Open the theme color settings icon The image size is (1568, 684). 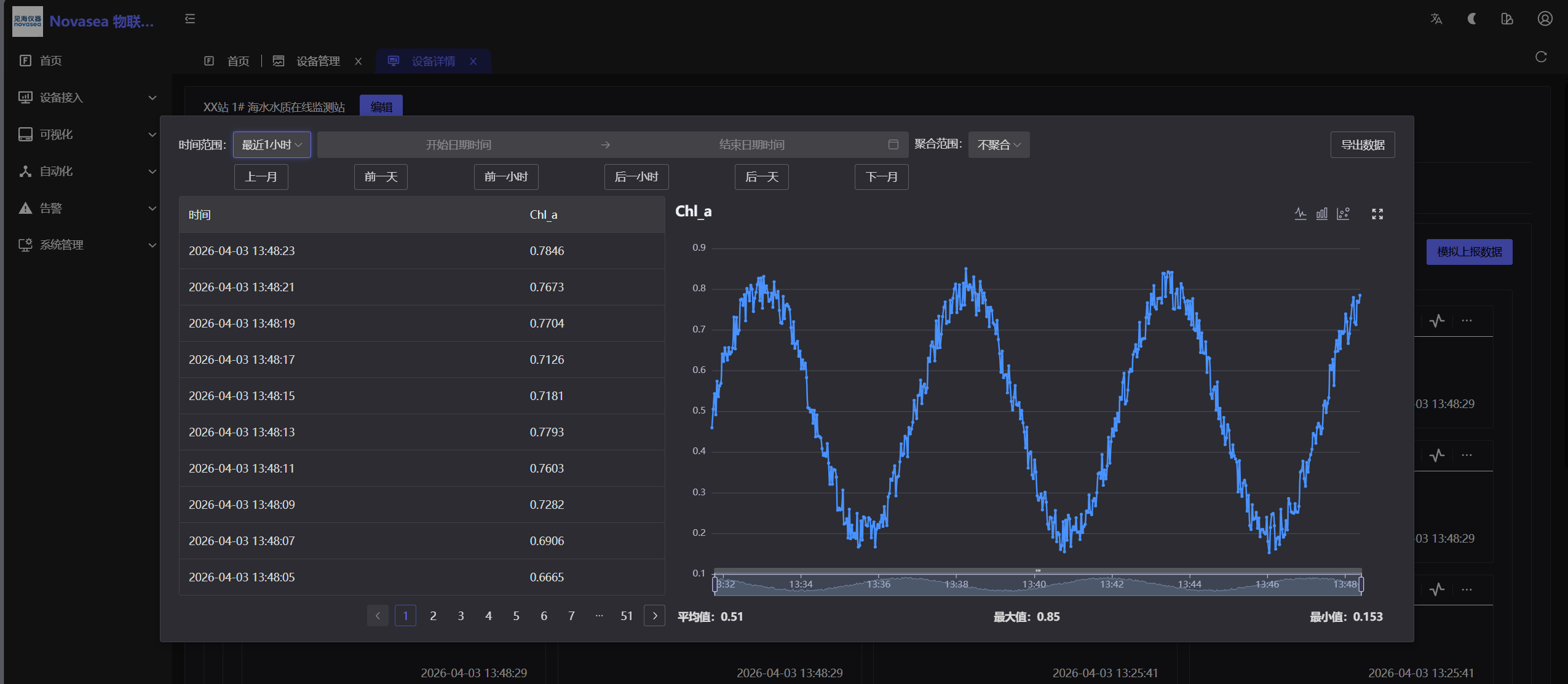1506,19
